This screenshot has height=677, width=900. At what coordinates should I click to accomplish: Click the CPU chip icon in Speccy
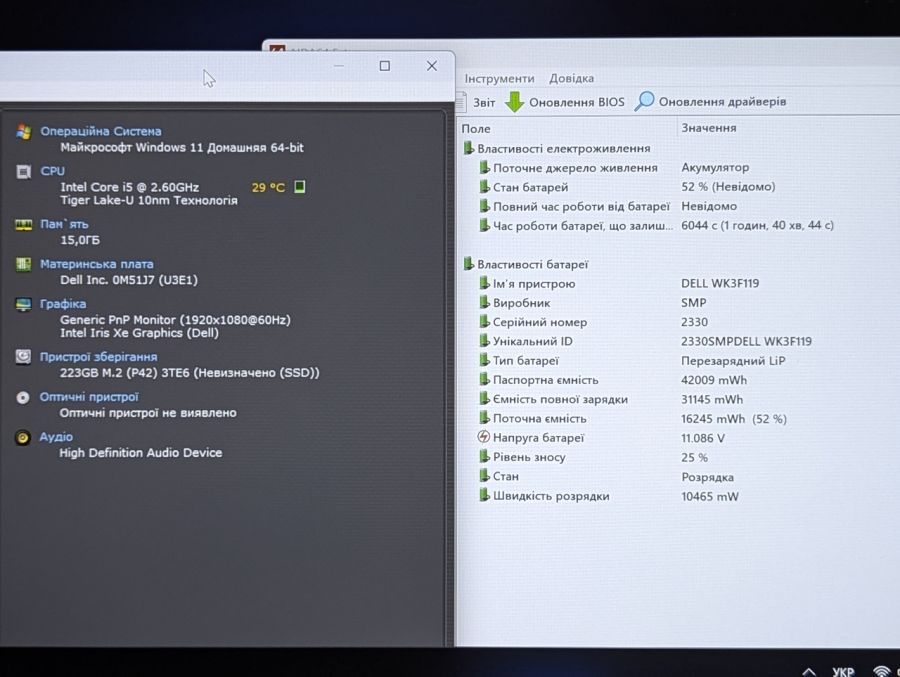click(x=24, y=171)
